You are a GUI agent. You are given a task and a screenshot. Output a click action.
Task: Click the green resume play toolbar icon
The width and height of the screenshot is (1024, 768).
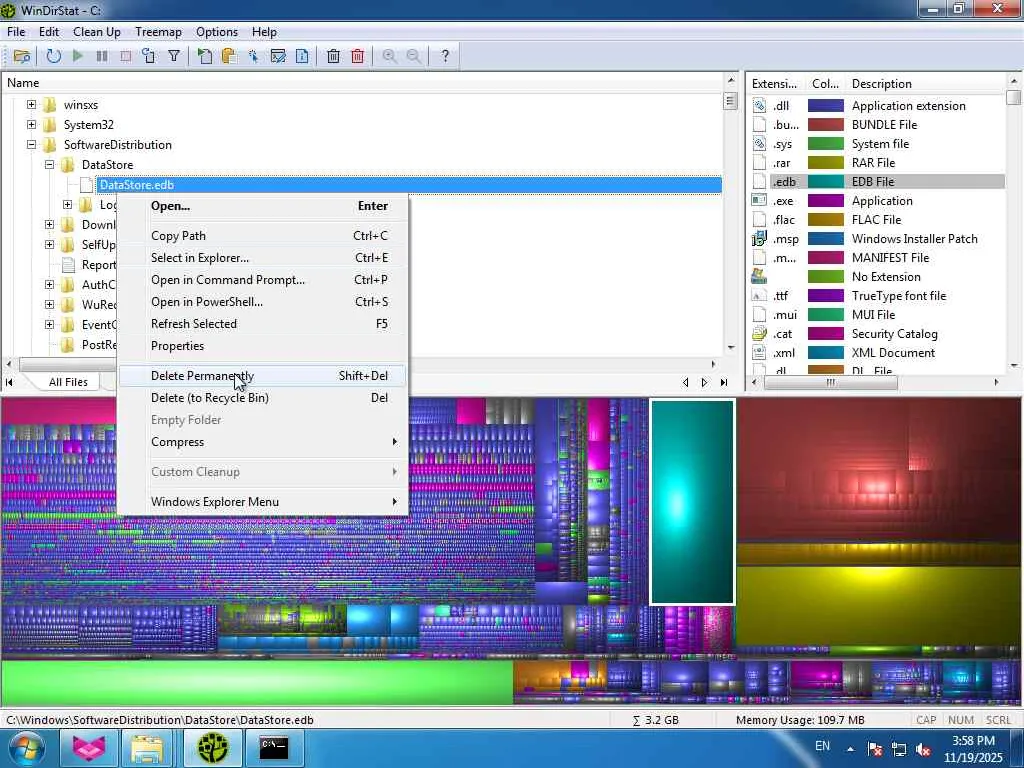tap(78, 56)
